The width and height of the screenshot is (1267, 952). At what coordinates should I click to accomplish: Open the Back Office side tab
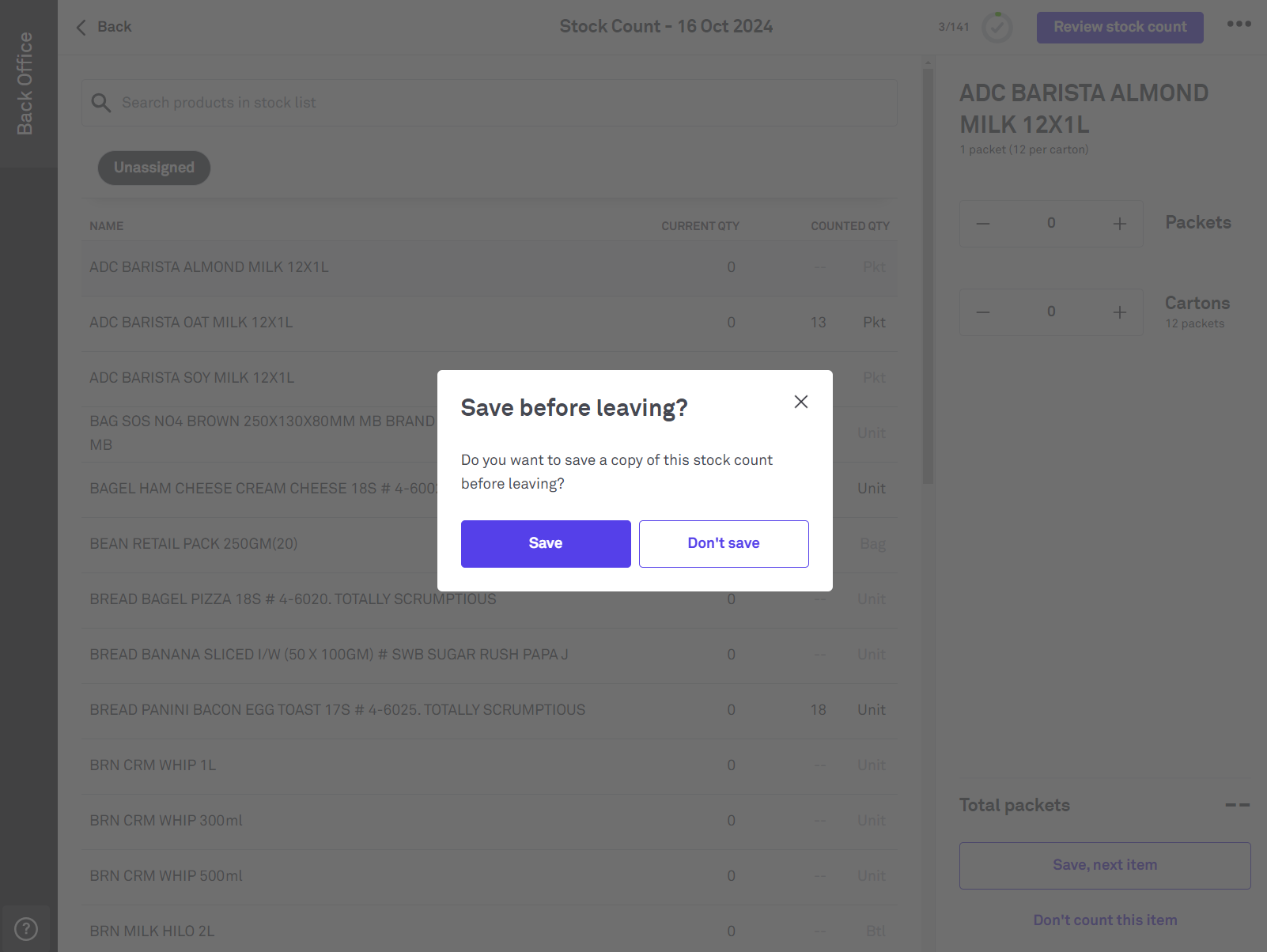pos(26,83)
